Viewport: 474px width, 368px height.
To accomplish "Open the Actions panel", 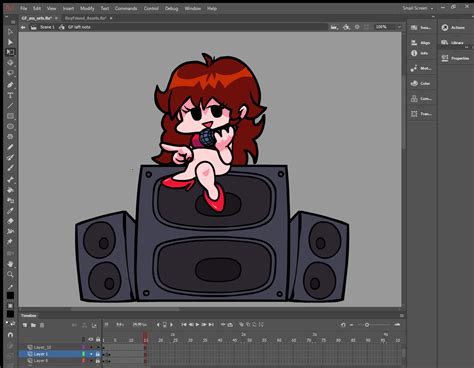I will click(x=453, y=28).
